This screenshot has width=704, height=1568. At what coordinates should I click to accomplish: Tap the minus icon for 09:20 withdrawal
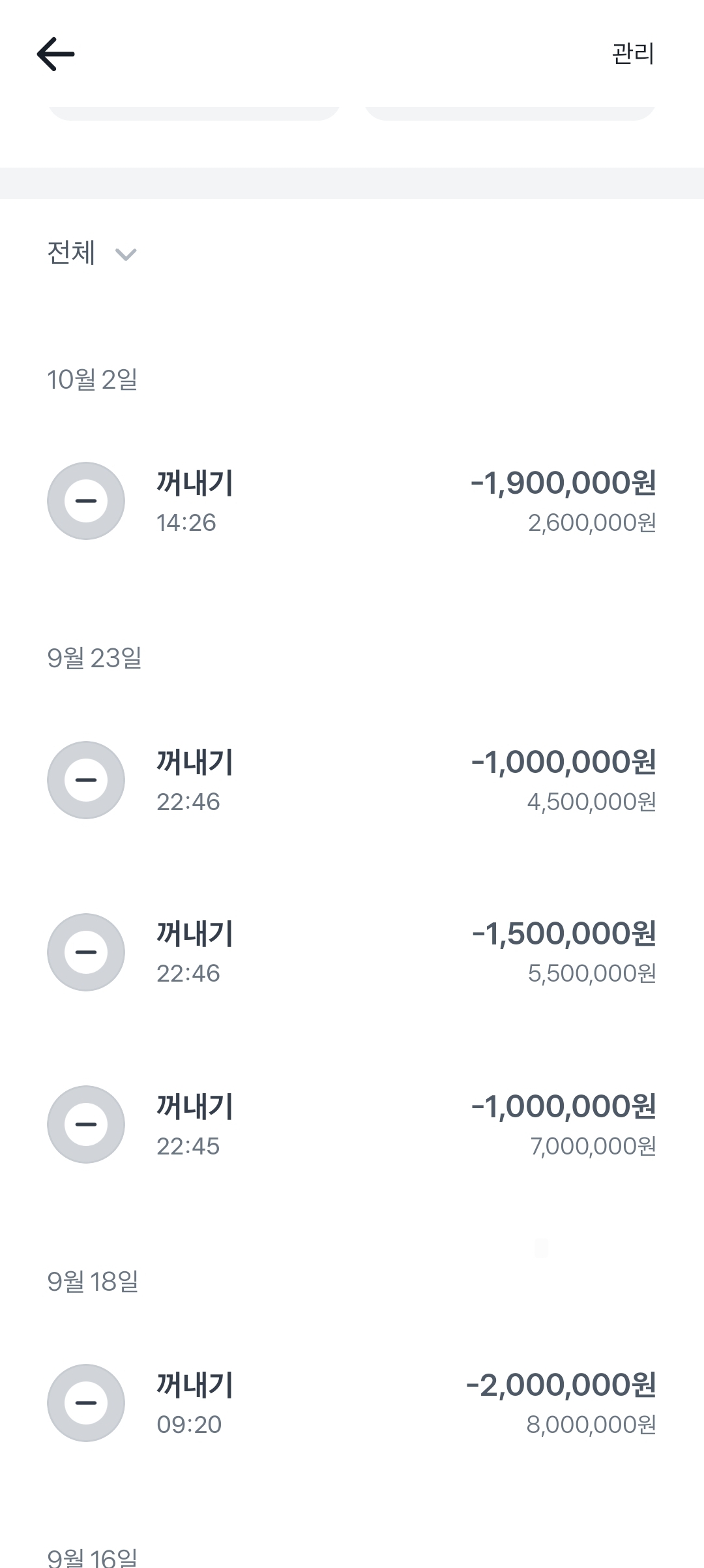(x=86, y=1403)
